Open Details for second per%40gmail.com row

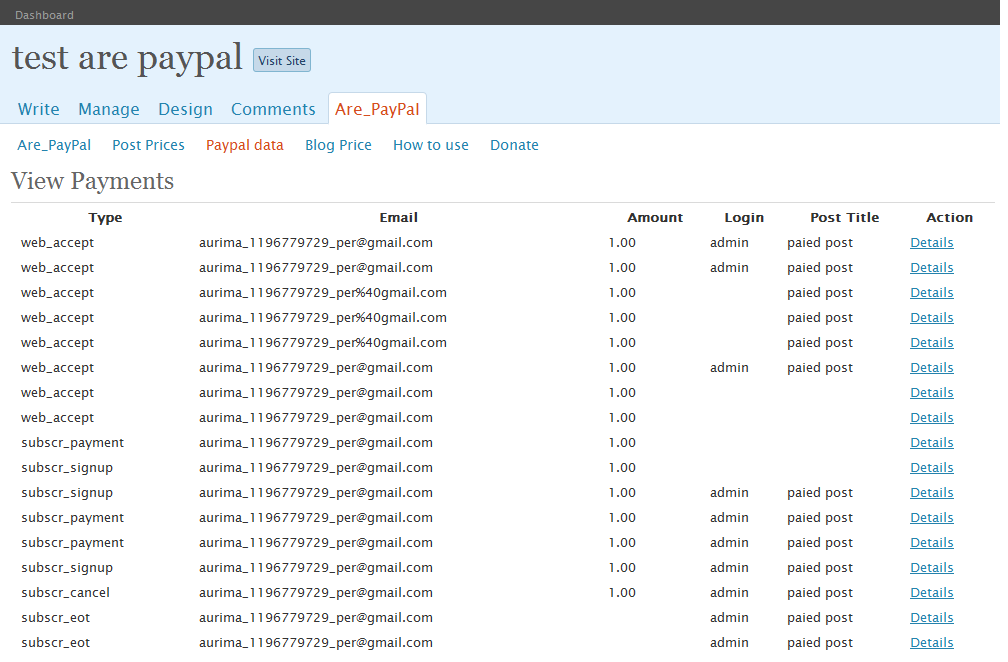click(x=932, y=318)
